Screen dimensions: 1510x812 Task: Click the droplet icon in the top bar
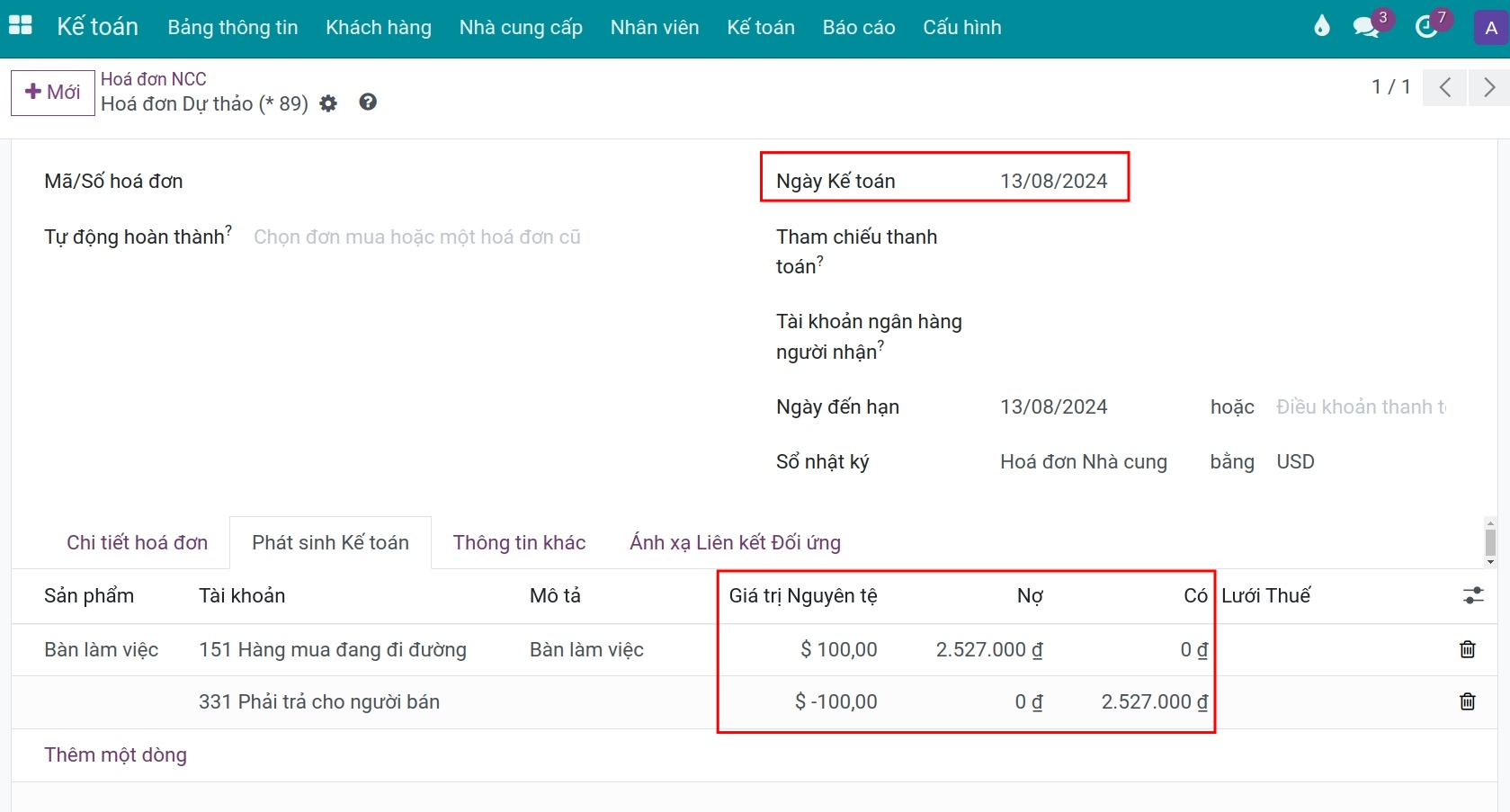coord(1320,26)
